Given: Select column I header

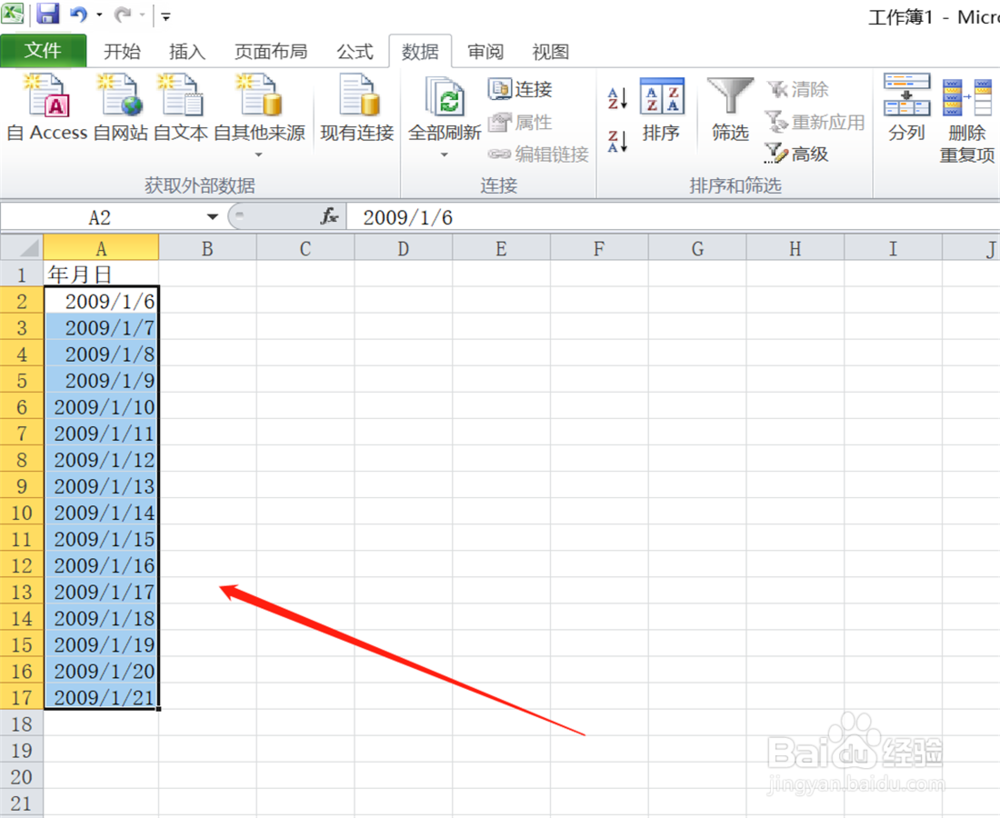Looking at the screenshot, I should coord(893,248).
